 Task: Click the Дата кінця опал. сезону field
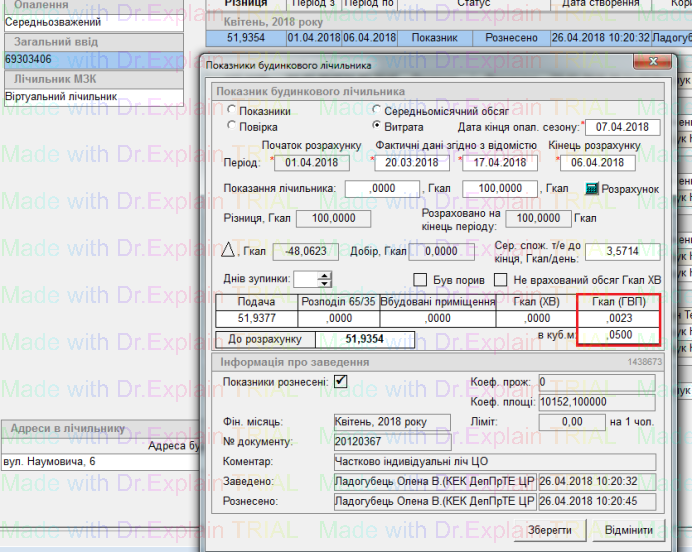tap(622, 127)
